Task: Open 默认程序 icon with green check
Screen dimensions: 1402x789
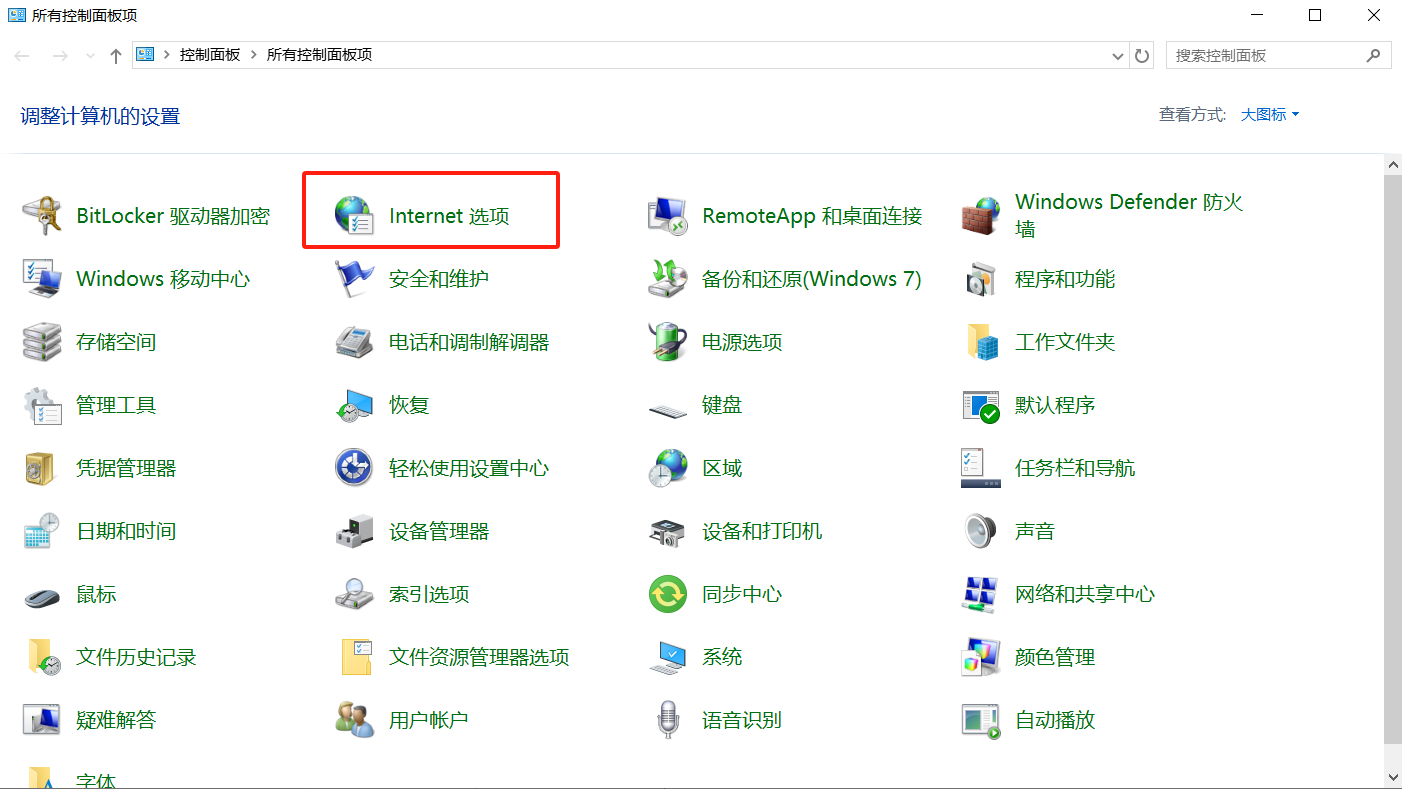Action: click(981, 405)
